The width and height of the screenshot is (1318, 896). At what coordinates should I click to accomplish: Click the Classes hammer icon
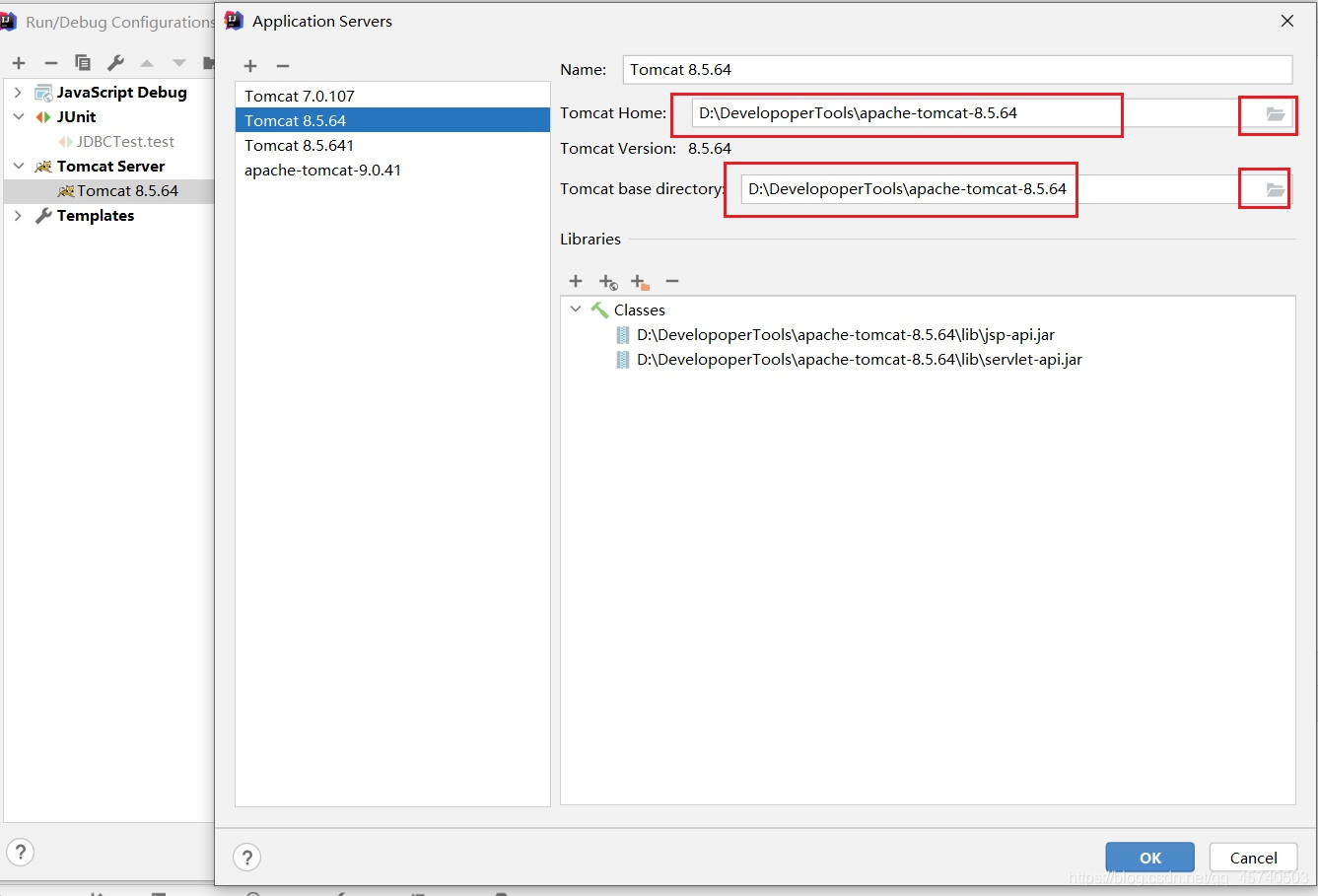pyautogui.click(x=599, y=310)
